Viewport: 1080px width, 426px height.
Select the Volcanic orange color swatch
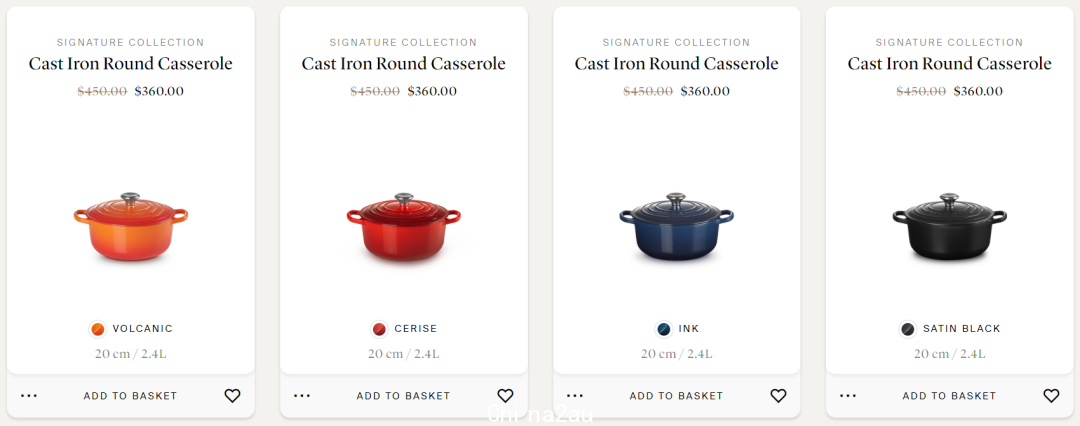98,329
